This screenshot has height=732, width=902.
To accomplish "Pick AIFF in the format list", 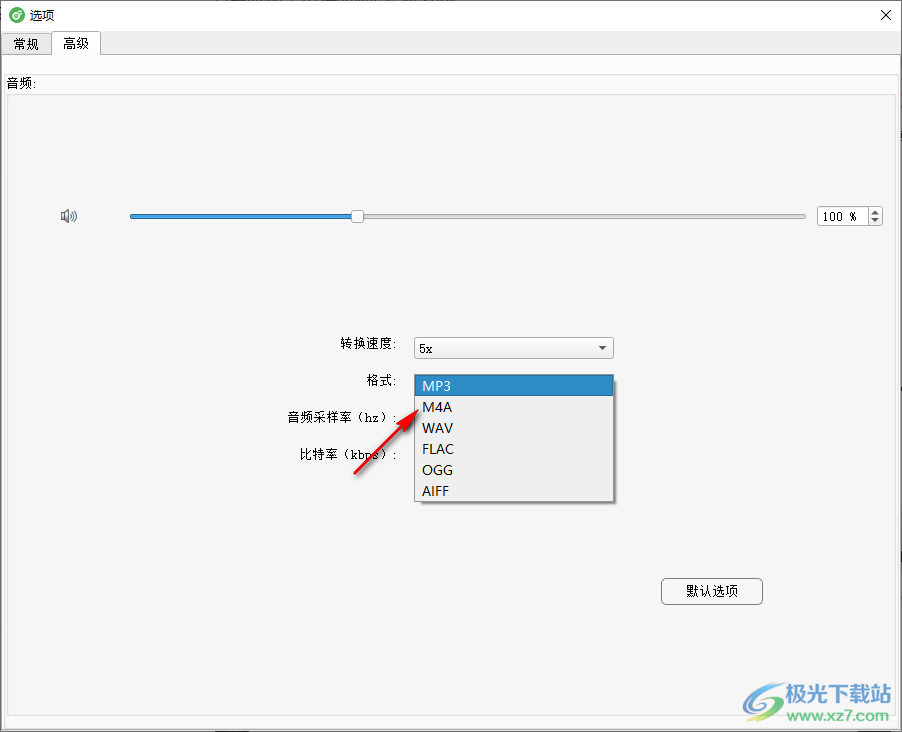I will coord(514,491).
